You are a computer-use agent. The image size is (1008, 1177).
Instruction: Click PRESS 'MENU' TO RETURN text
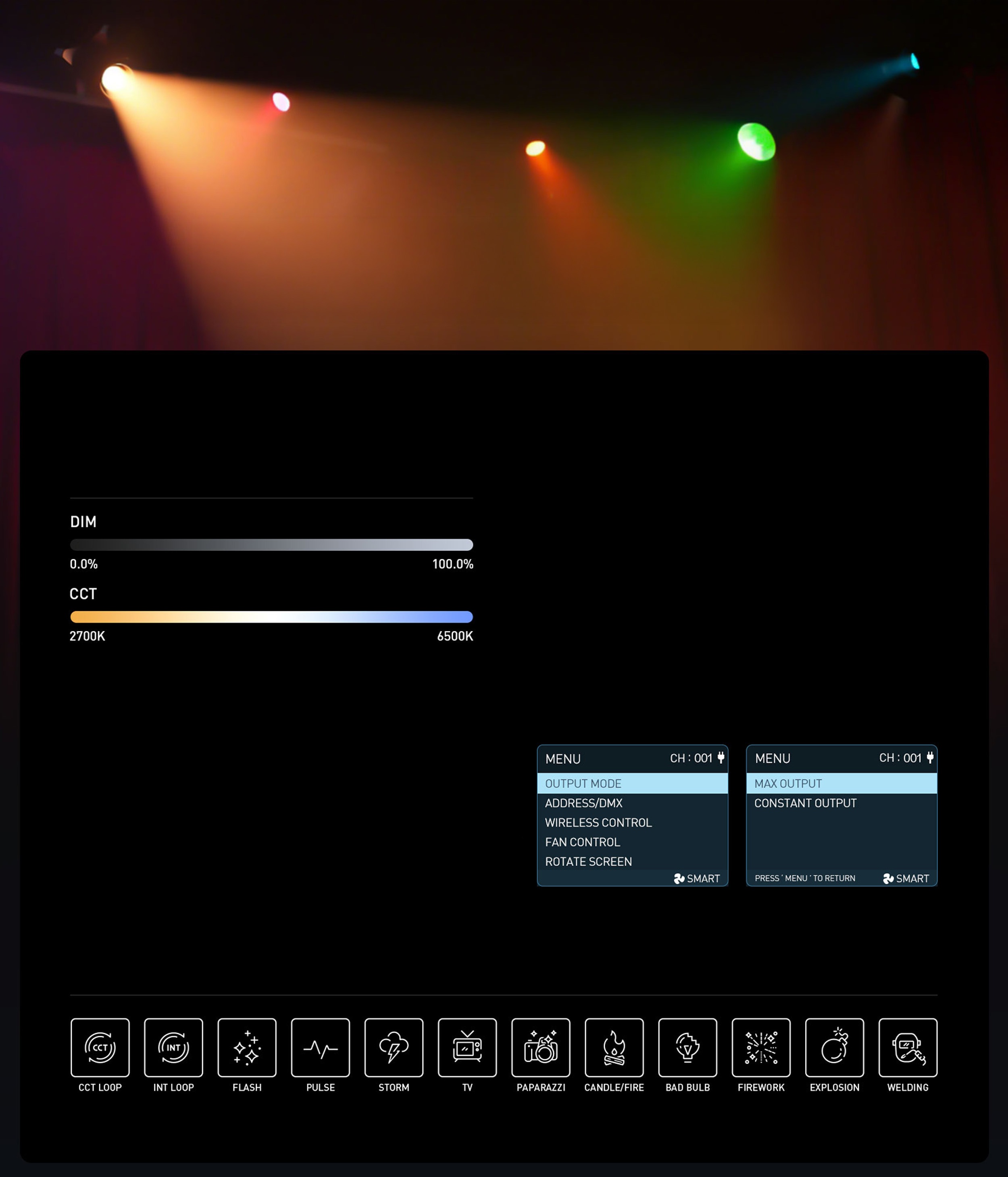tap(805, 878)
